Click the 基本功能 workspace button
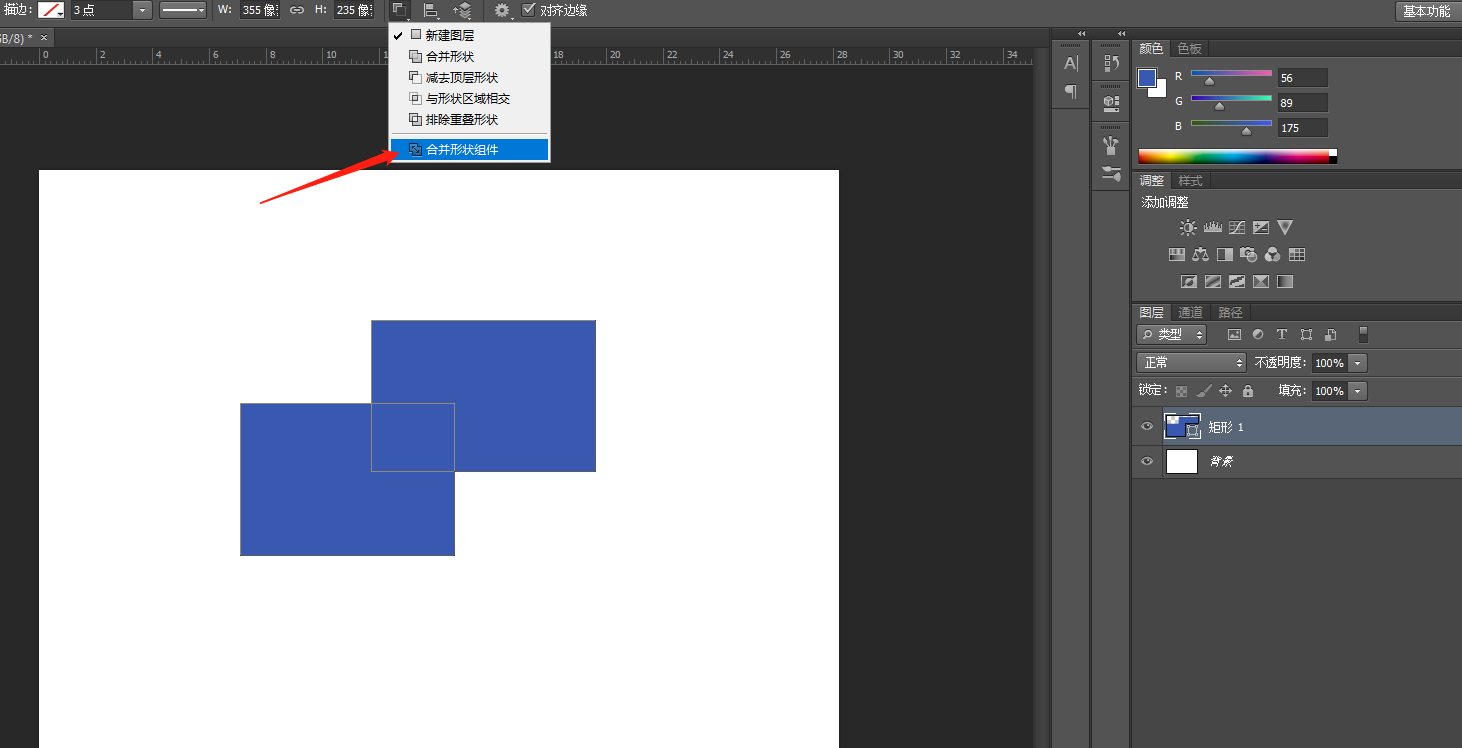 point(1426,11)
